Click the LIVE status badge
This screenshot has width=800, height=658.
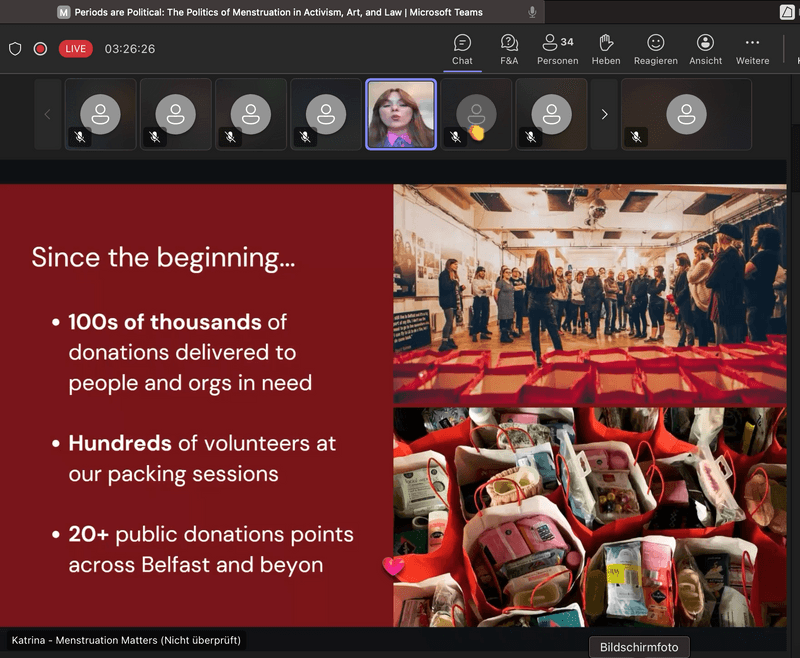(x=76, y=49)
